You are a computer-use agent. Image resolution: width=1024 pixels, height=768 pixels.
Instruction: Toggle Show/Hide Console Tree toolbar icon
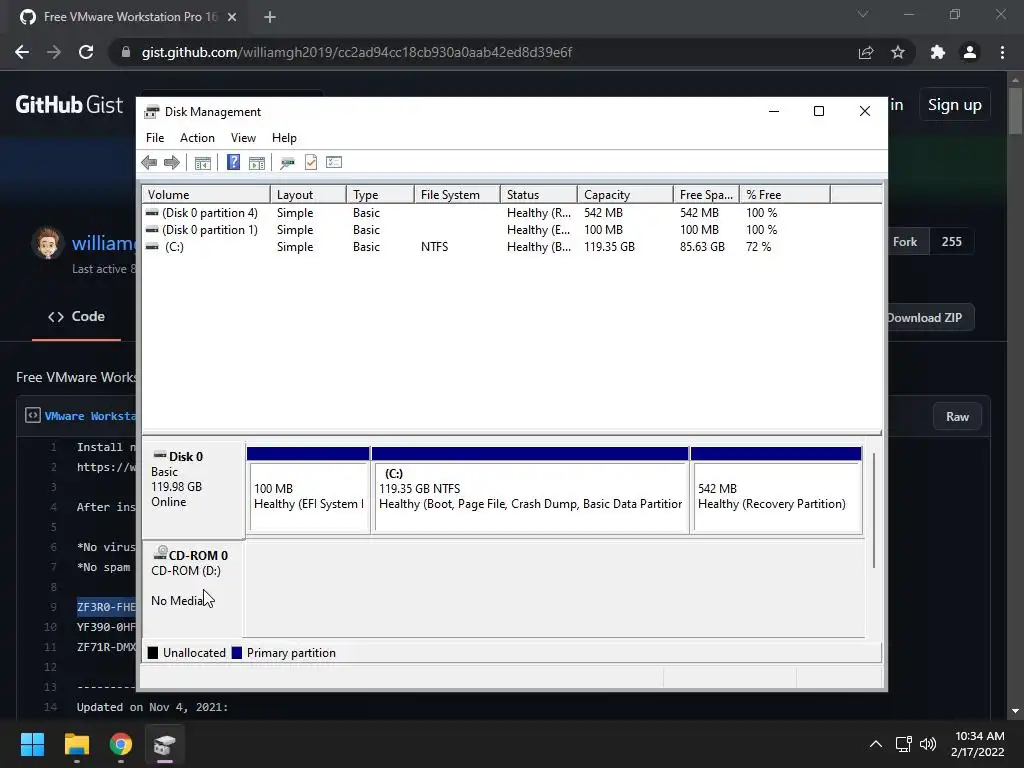202,163
